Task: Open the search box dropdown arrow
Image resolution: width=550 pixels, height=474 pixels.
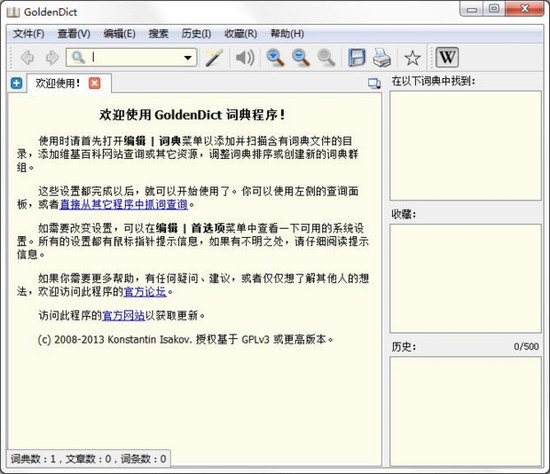Action: 188,58
